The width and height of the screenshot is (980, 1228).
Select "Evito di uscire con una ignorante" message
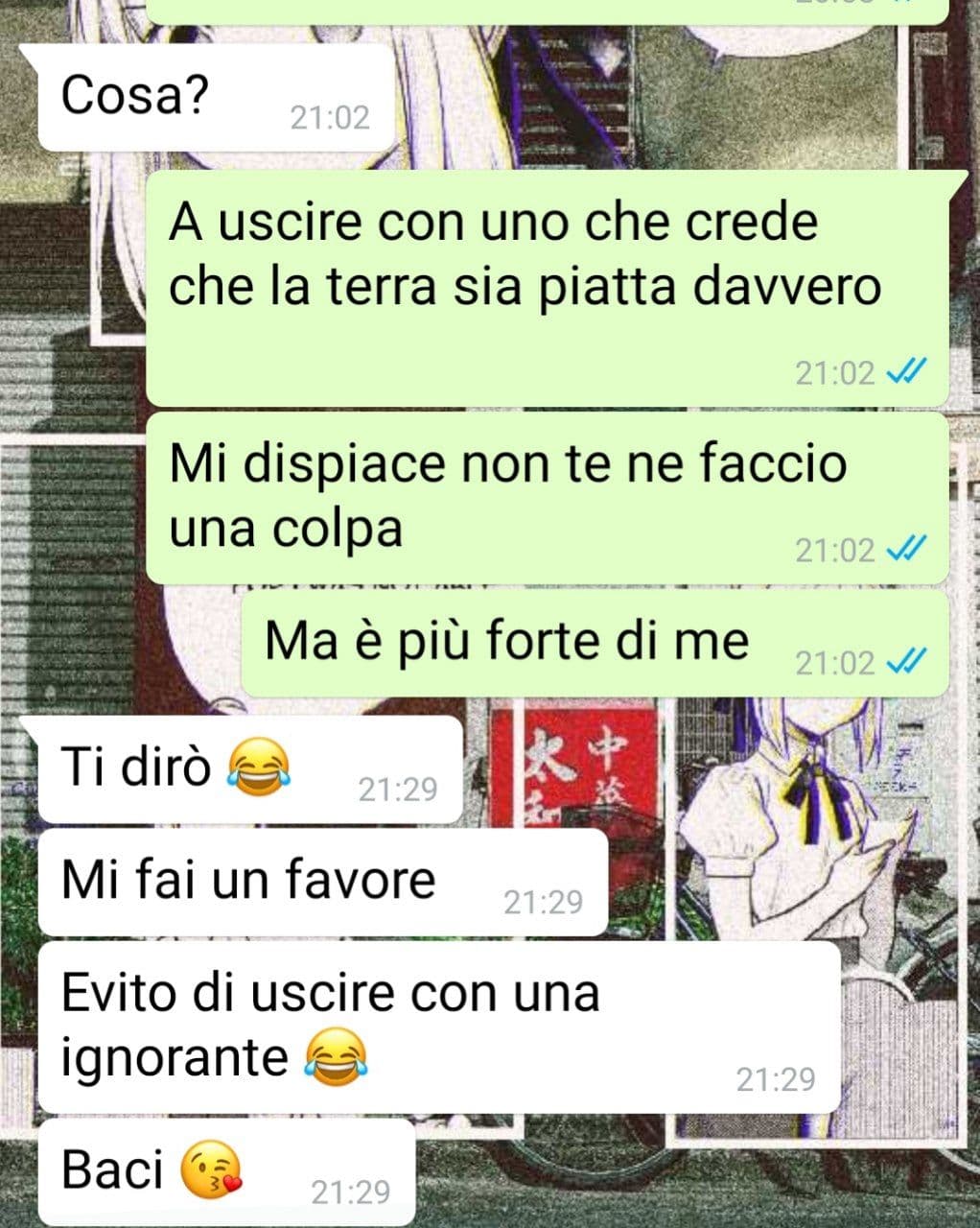[439, 1027]
